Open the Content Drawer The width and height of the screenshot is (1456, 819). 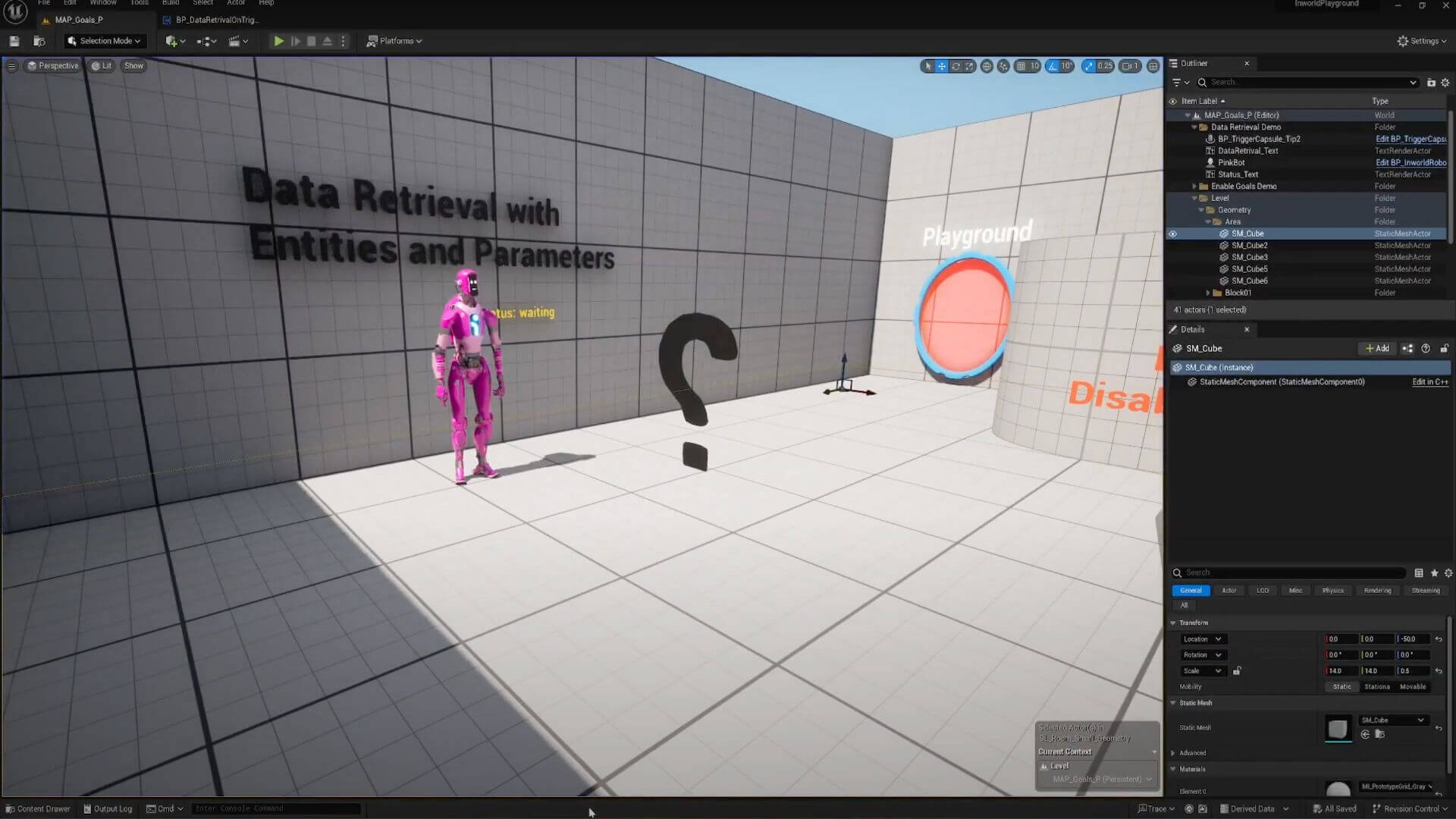point(38,809)
